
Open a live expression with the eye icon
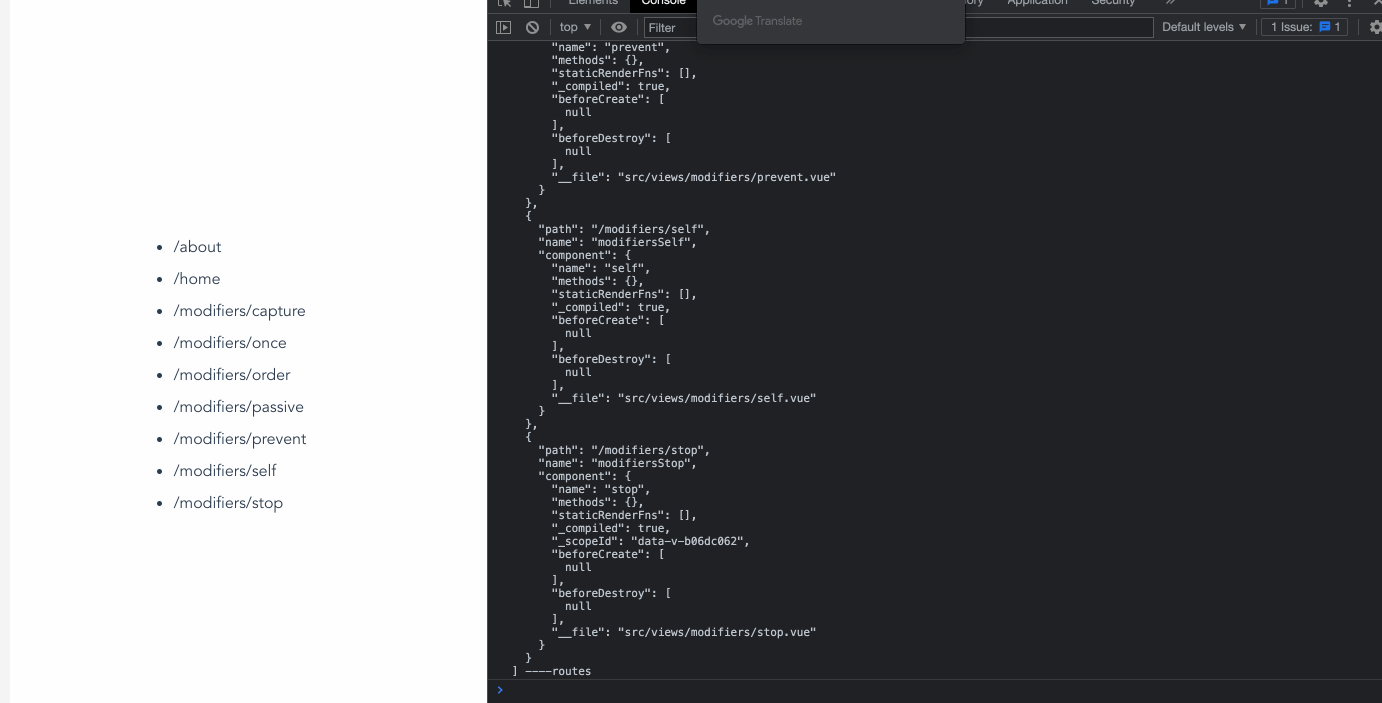tap(619, 27)
